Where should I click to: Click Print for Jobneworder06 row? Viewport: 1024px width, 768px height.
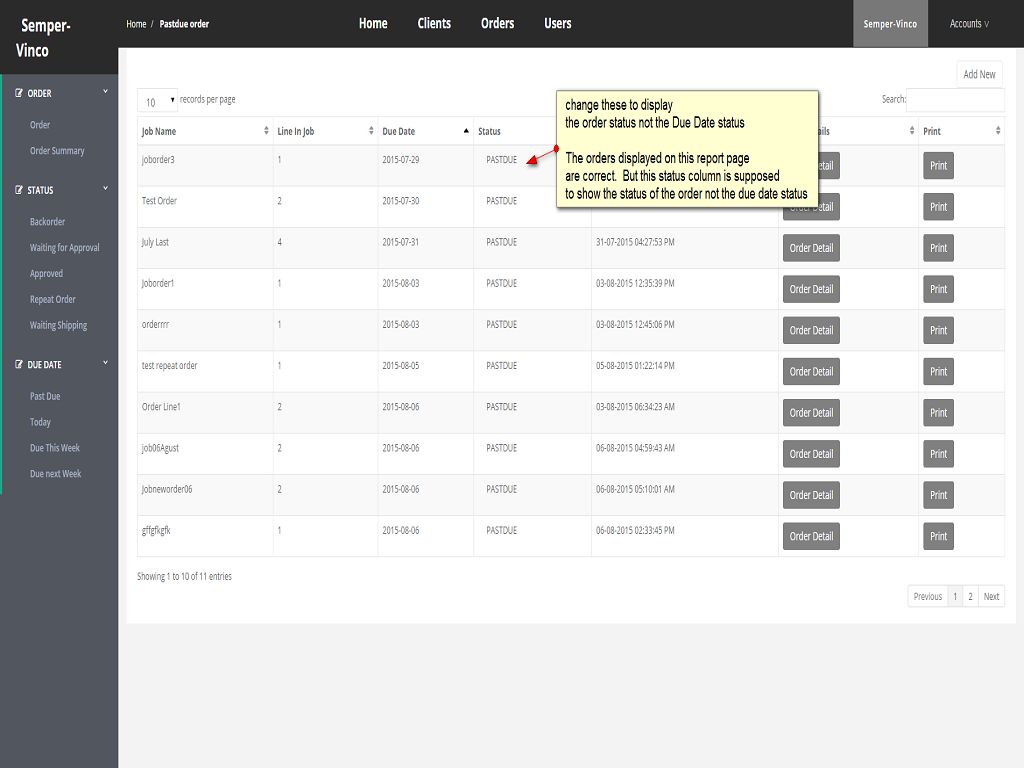coord(938,495)
